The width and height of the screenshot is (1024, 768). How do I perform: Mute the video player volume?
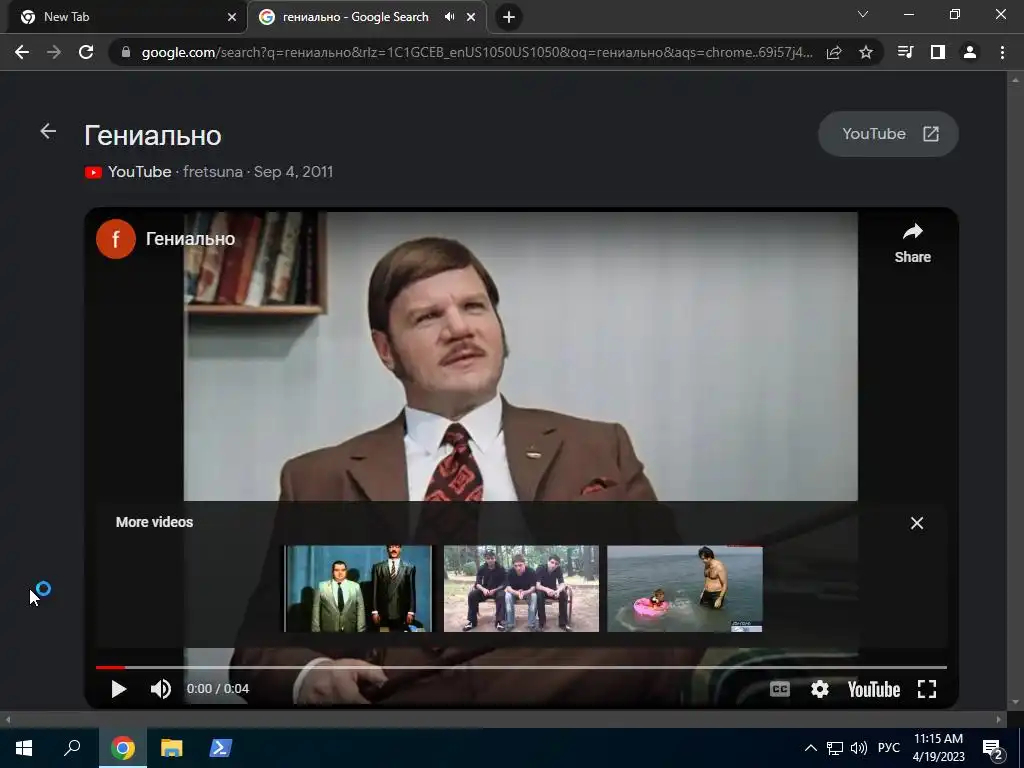pyautogui.click(x=161, y=689)
